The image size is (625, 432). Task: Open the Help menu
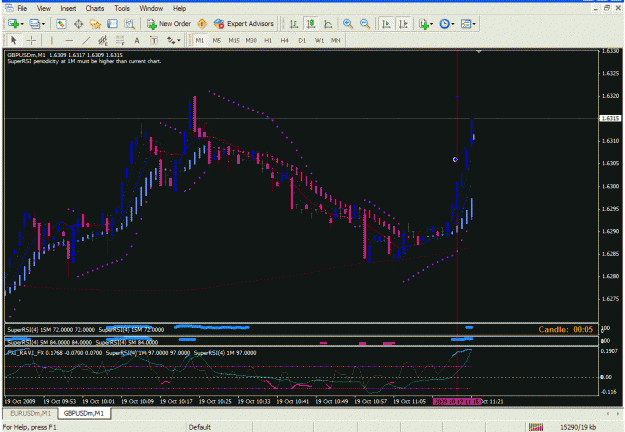pos(179,8)
